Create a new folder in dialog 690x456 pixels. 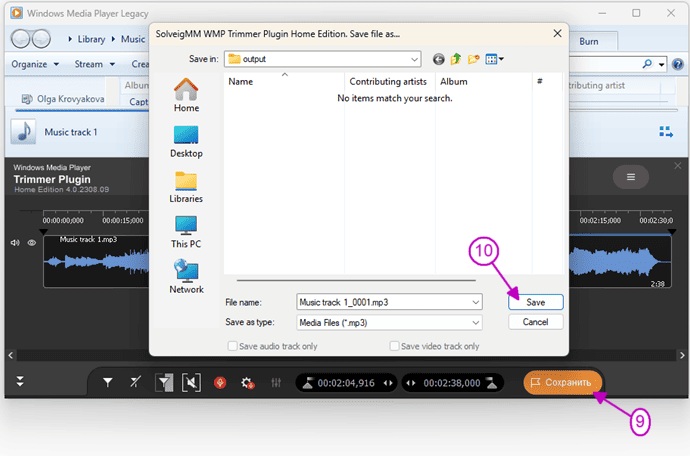(x=473, y=59)
